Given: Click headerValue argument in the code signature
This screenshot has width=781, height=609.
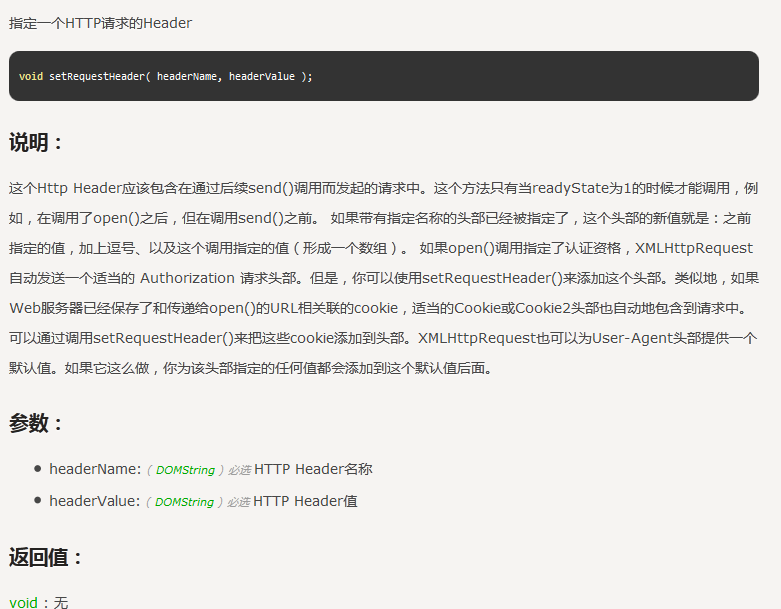Looking at the screenshot, I should pos(262,76).
